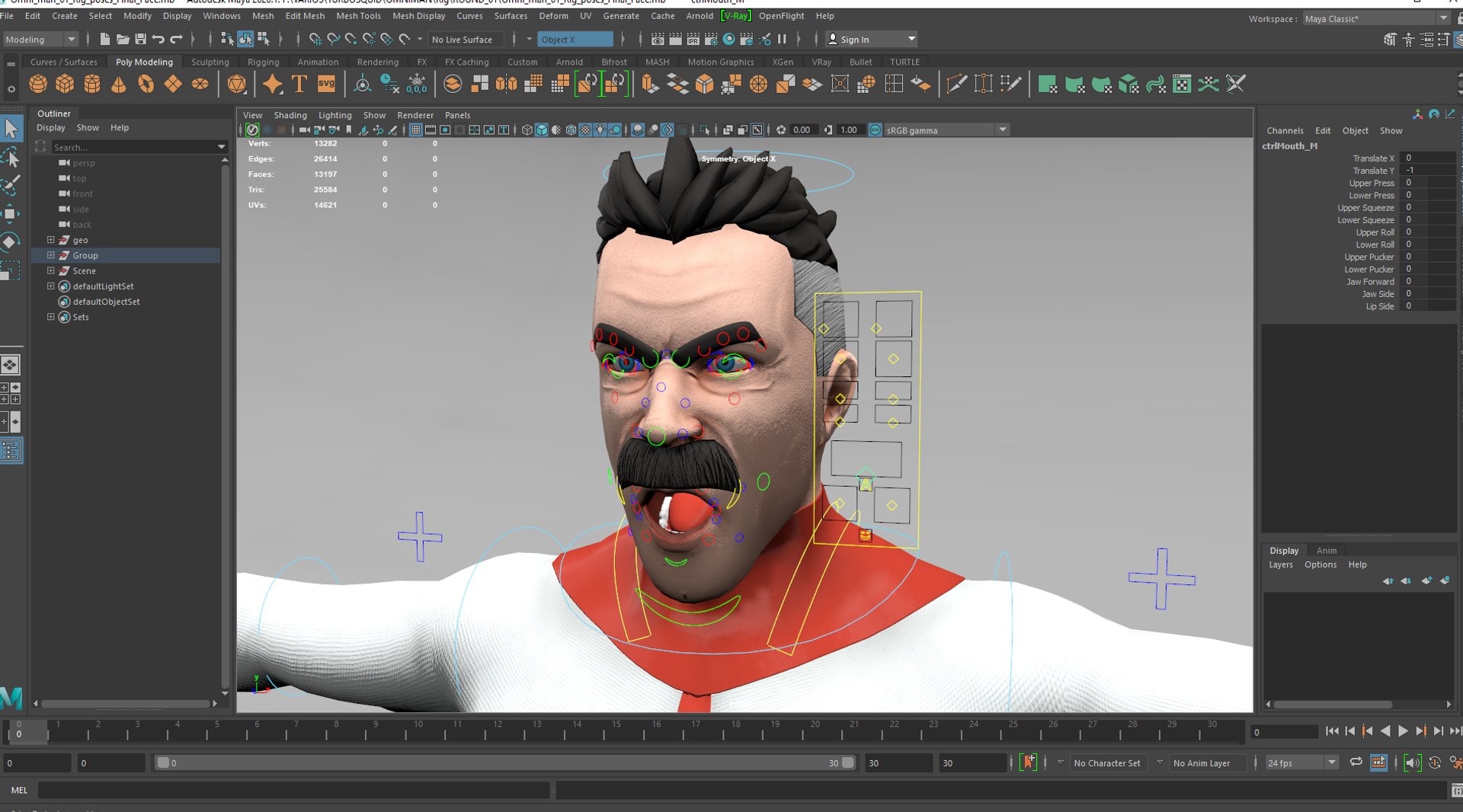Click the Save Scene disk icon
This screenshot has height=812, width=1463.
140,39
